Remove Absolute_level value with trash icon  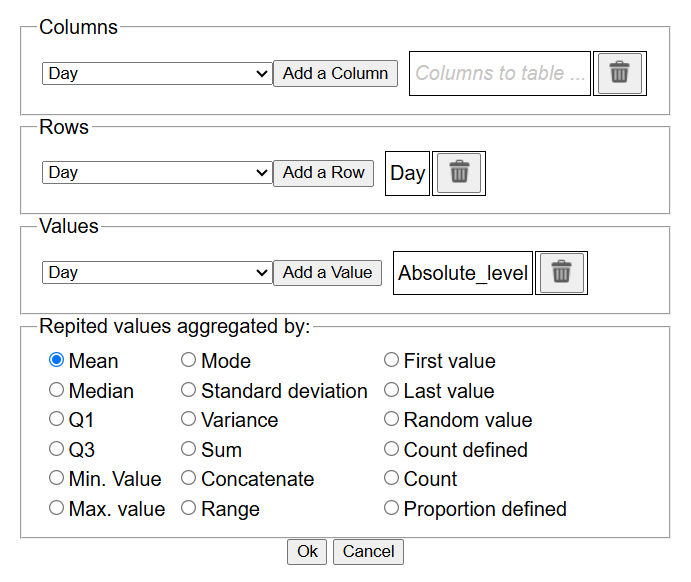coord(561,273)
